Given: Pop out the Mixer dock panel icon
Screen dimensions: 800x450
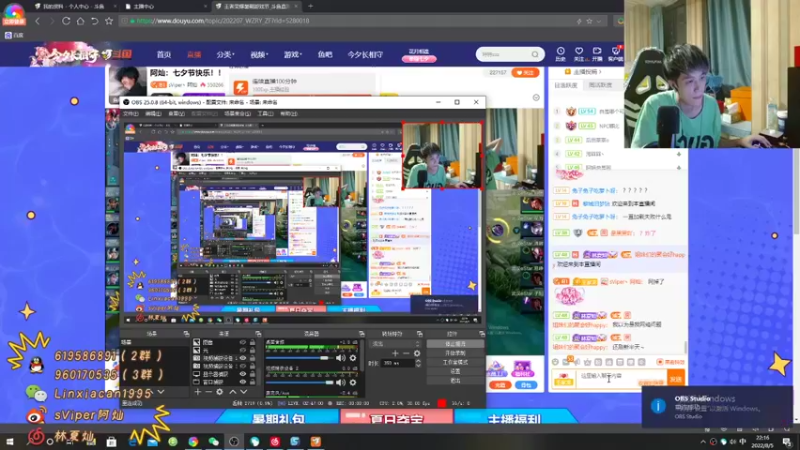Looking at the screenshot, I should click(x=361, y=334).
